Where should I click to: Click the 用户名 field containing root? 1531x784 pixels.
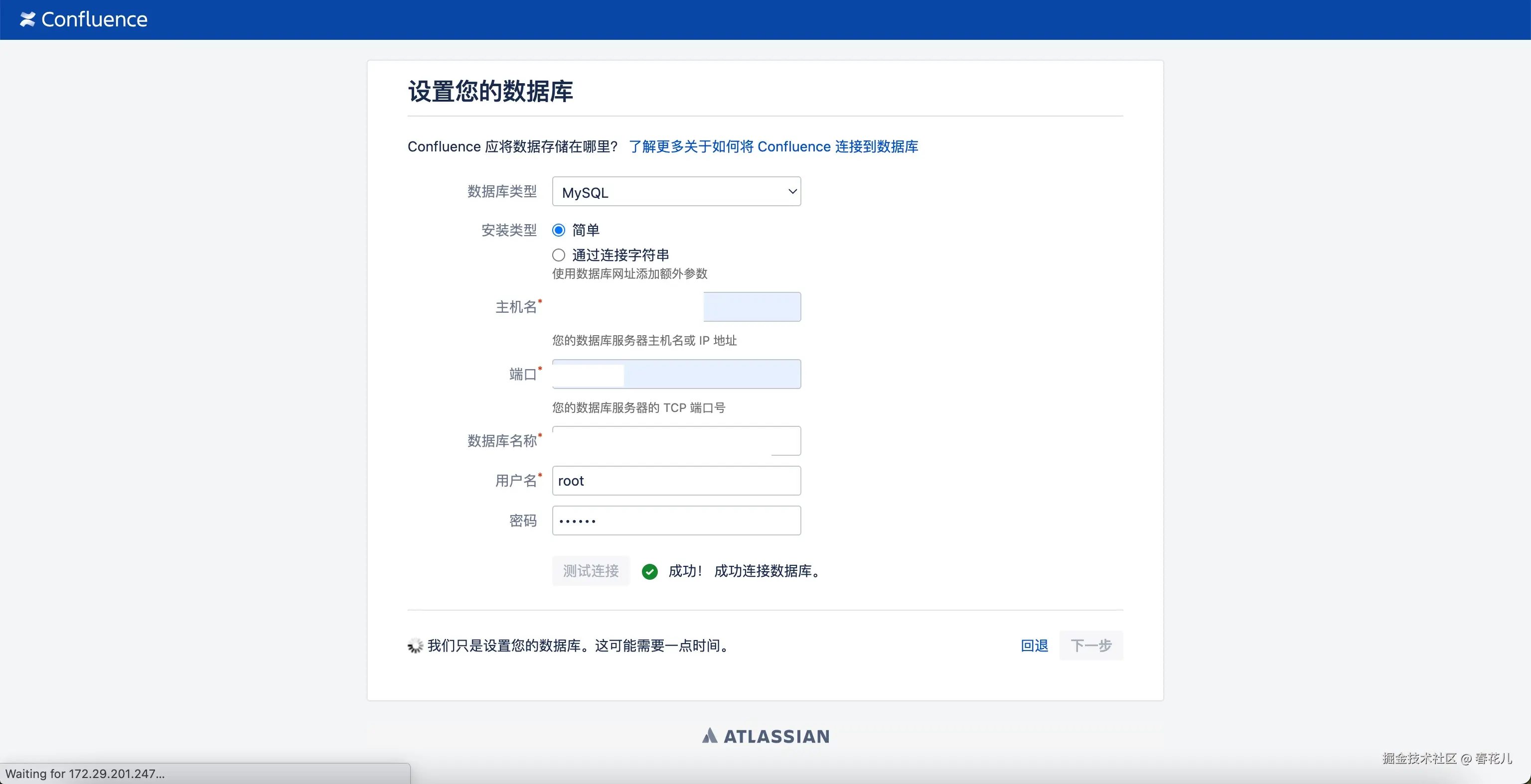click(x=676, y=481)
